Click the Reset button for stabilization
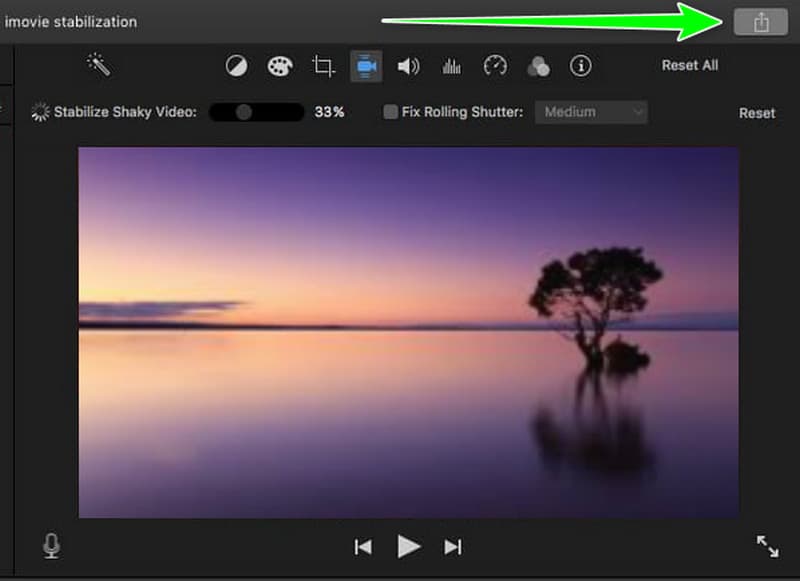Screen dimensions: 800x581 tap(757, 113)
